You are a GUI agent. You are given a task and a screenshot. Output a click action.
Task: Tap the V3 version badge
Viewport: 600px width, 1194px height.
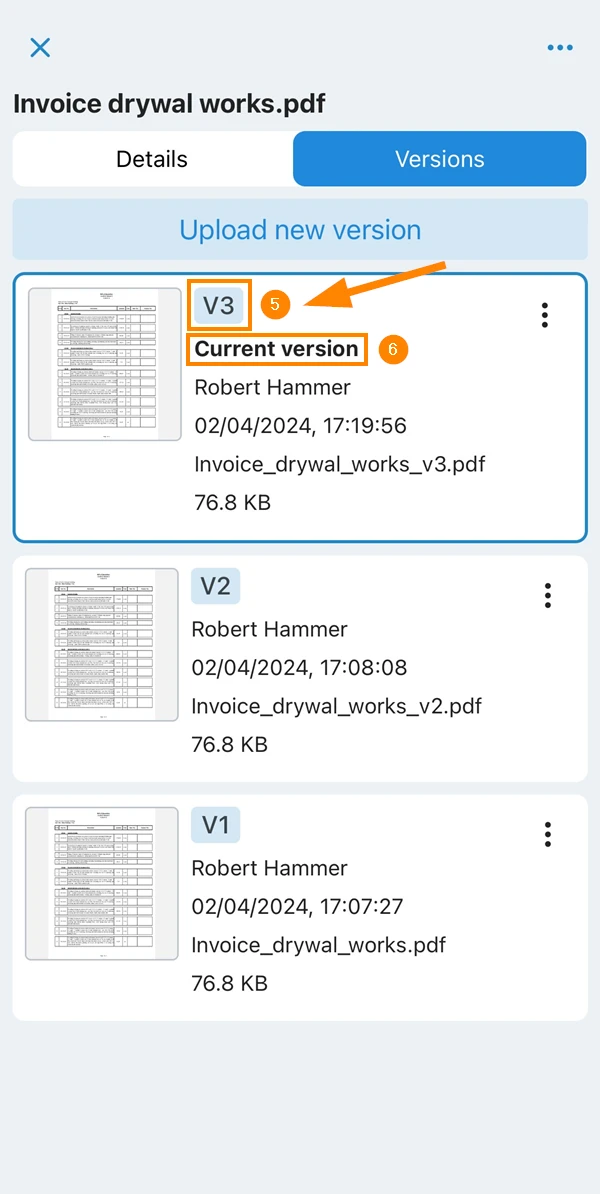tap(219, 306)
